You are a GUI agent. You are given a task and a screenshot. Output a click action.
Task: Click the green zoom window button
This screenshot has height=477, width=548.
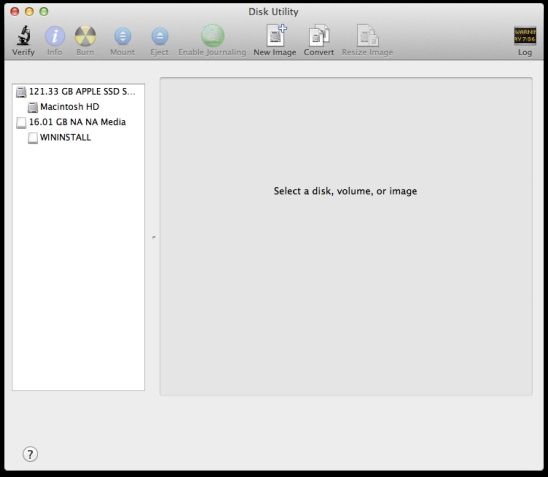click(44, 12)
